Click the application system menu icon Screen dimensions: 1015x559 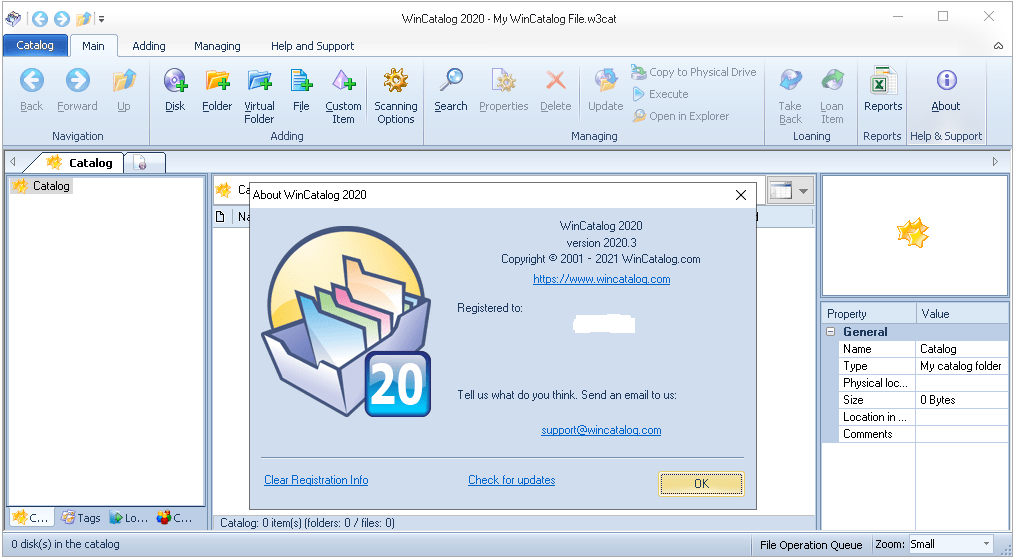coord(13,19)
